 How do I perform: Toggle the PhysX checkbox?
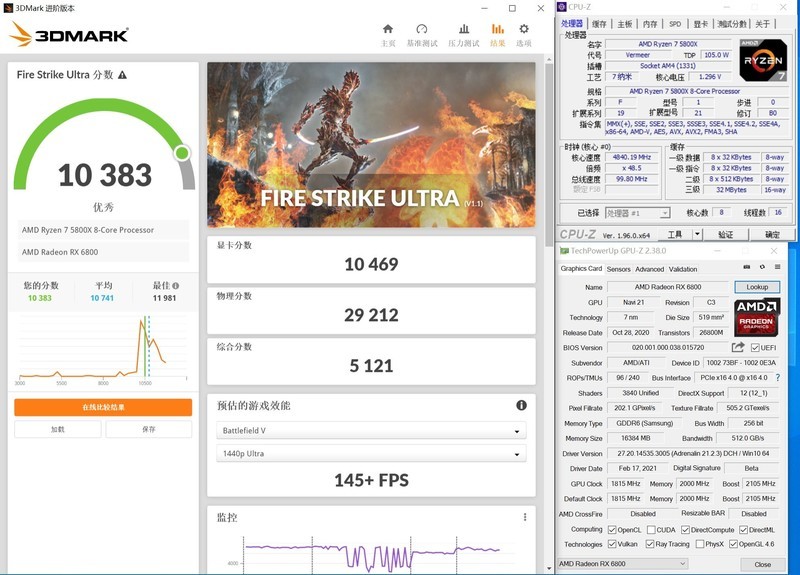click(700, 544)
